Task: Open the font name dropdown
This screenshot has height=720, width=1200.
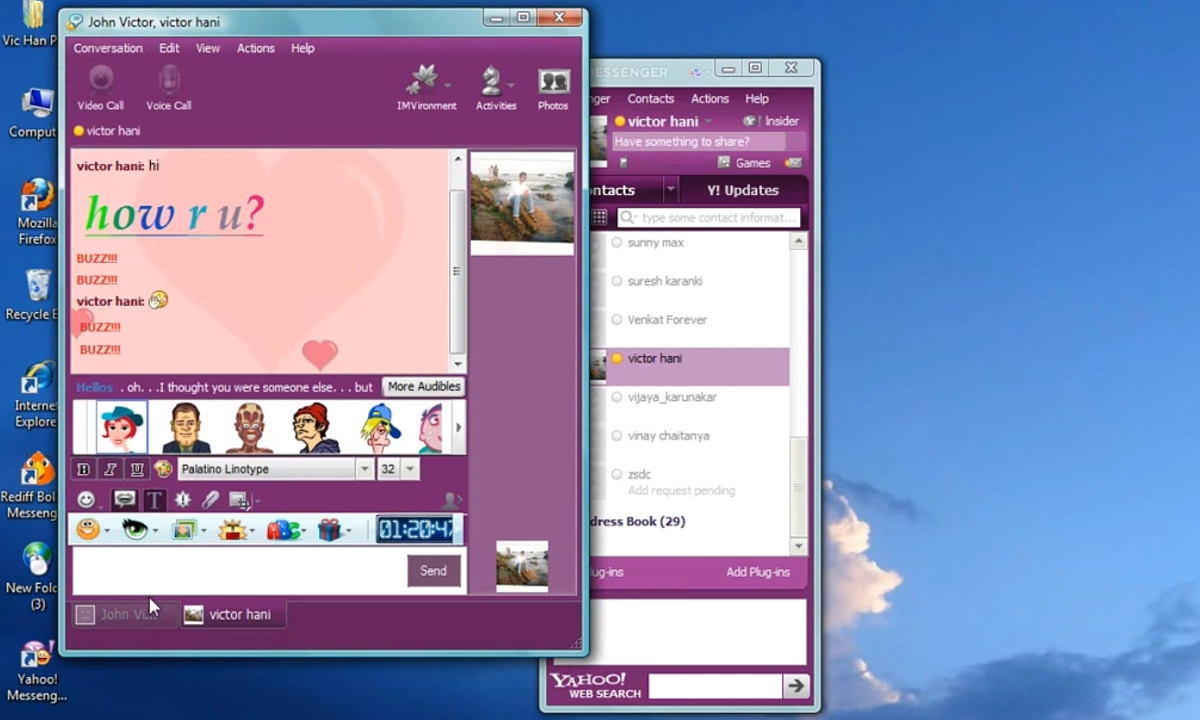Action: coord(365,469)
